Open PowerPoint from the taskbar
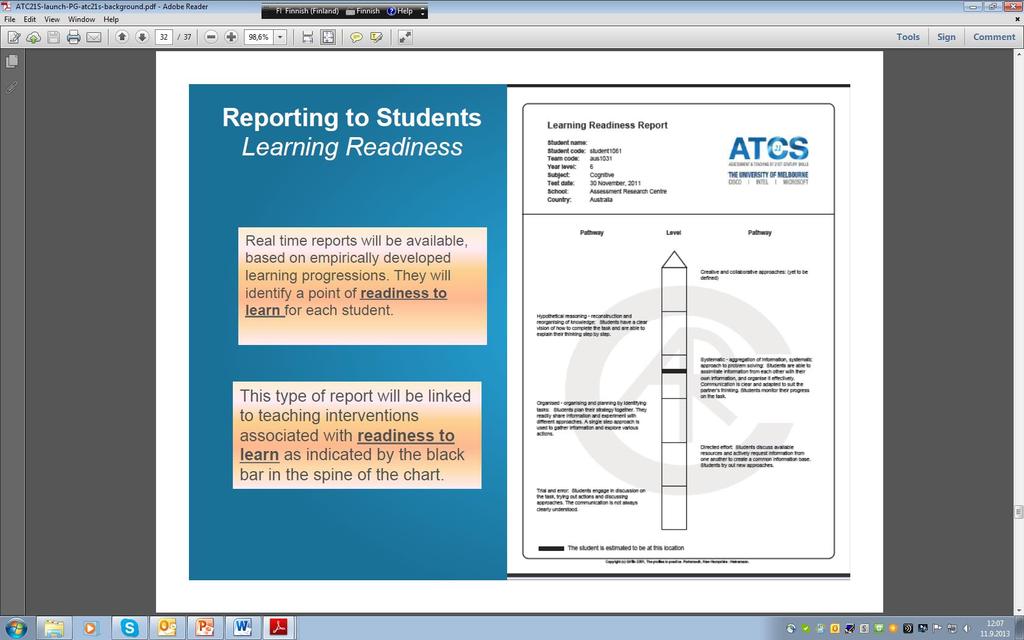This screenshot has height=640, width=1024. pyautogui.click(x=204, y=628)
